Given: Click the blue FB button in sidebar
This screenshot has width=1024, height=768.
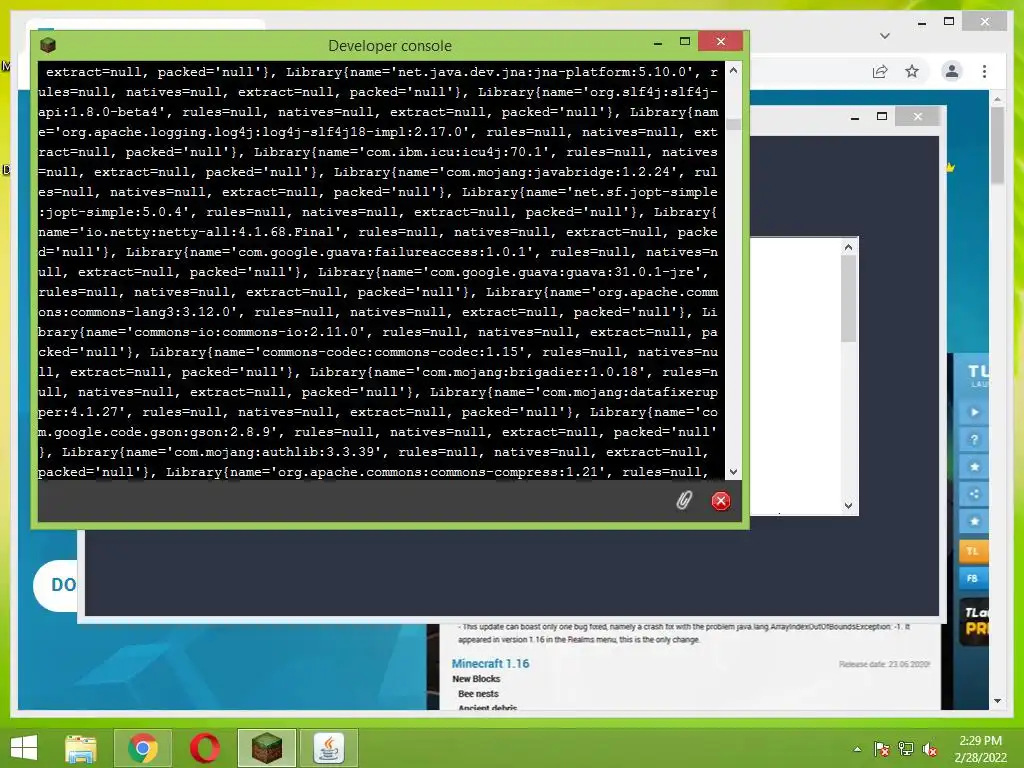Looking at the screenshot, I should click(x=973, y=578).
